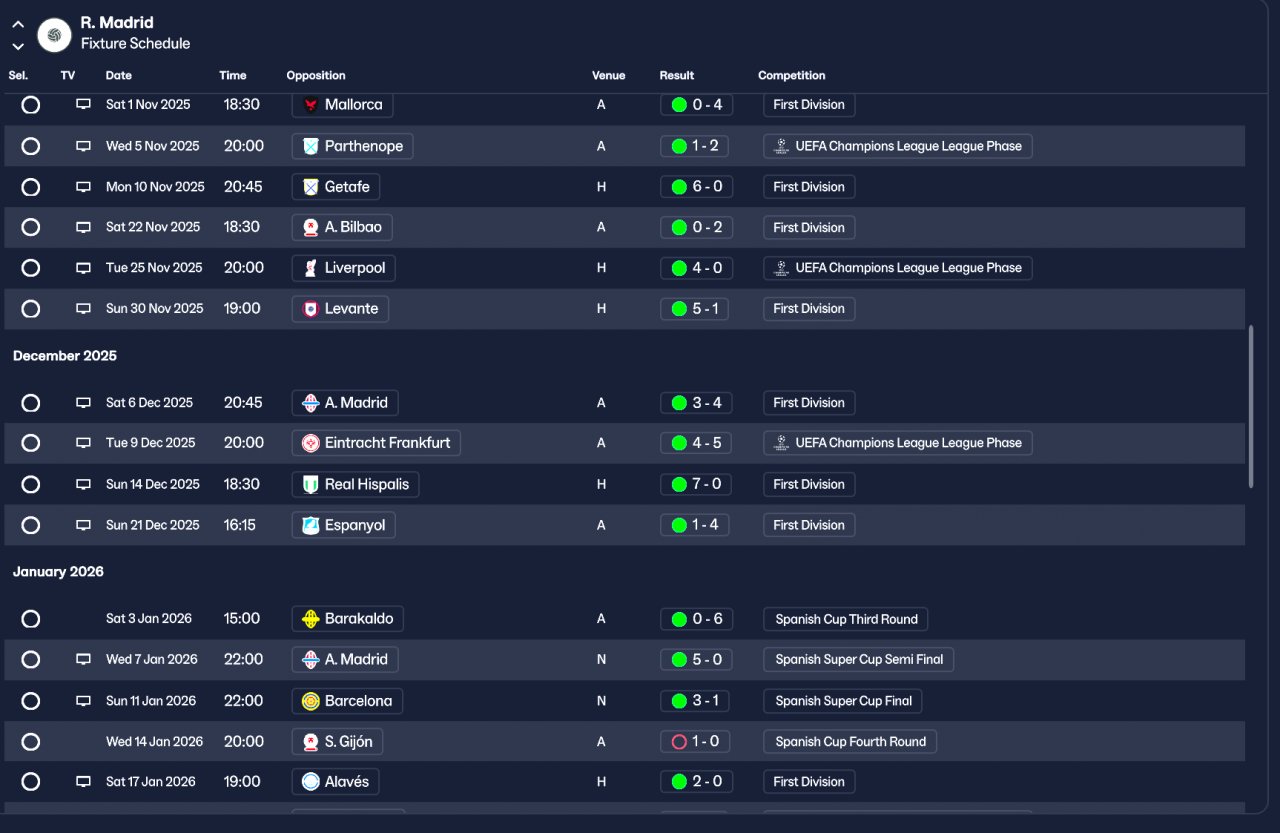Viewport: 1280px width, 833px height.
Task: Click the R. Madrid club badge icon
Action: pos(54,35)
